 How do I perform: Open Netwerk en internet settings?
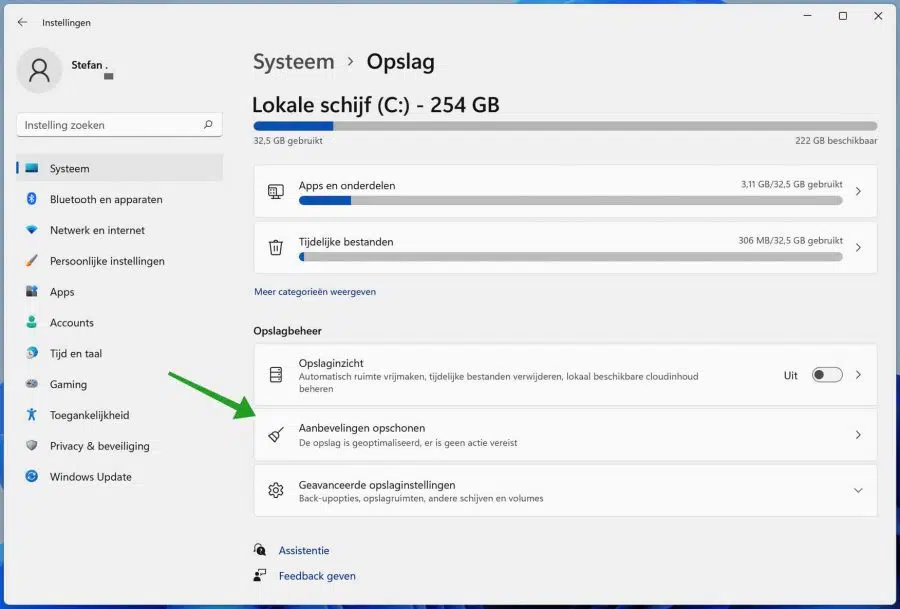coord(119,230)
